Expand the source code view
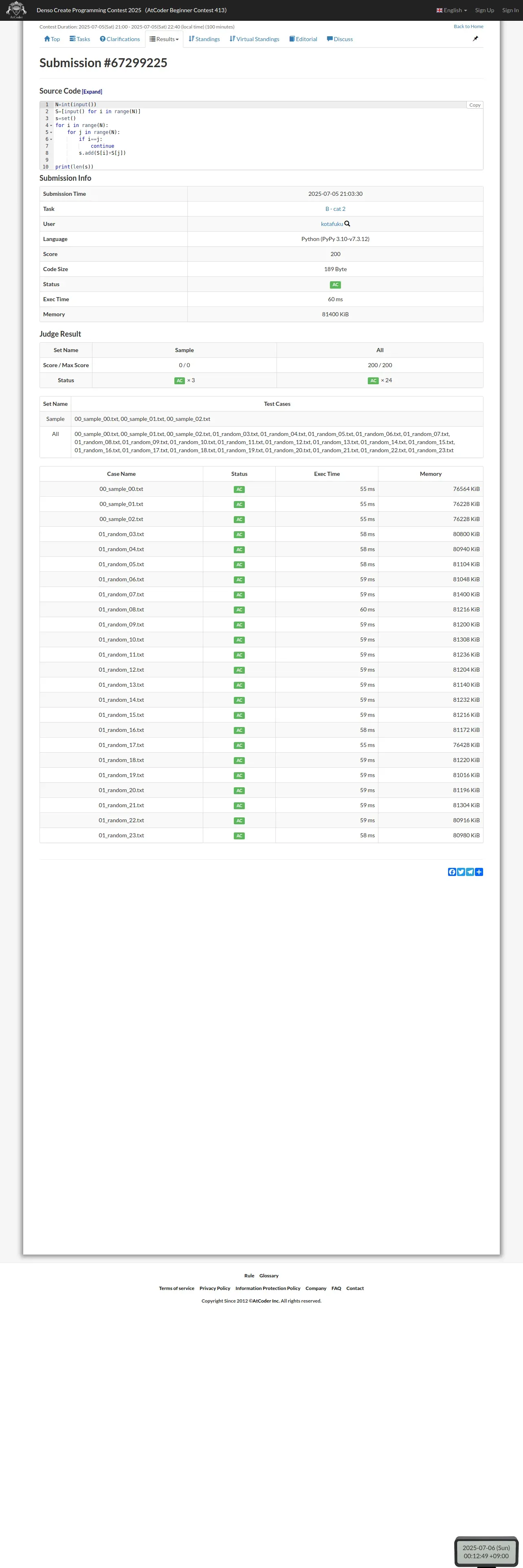 92,92
